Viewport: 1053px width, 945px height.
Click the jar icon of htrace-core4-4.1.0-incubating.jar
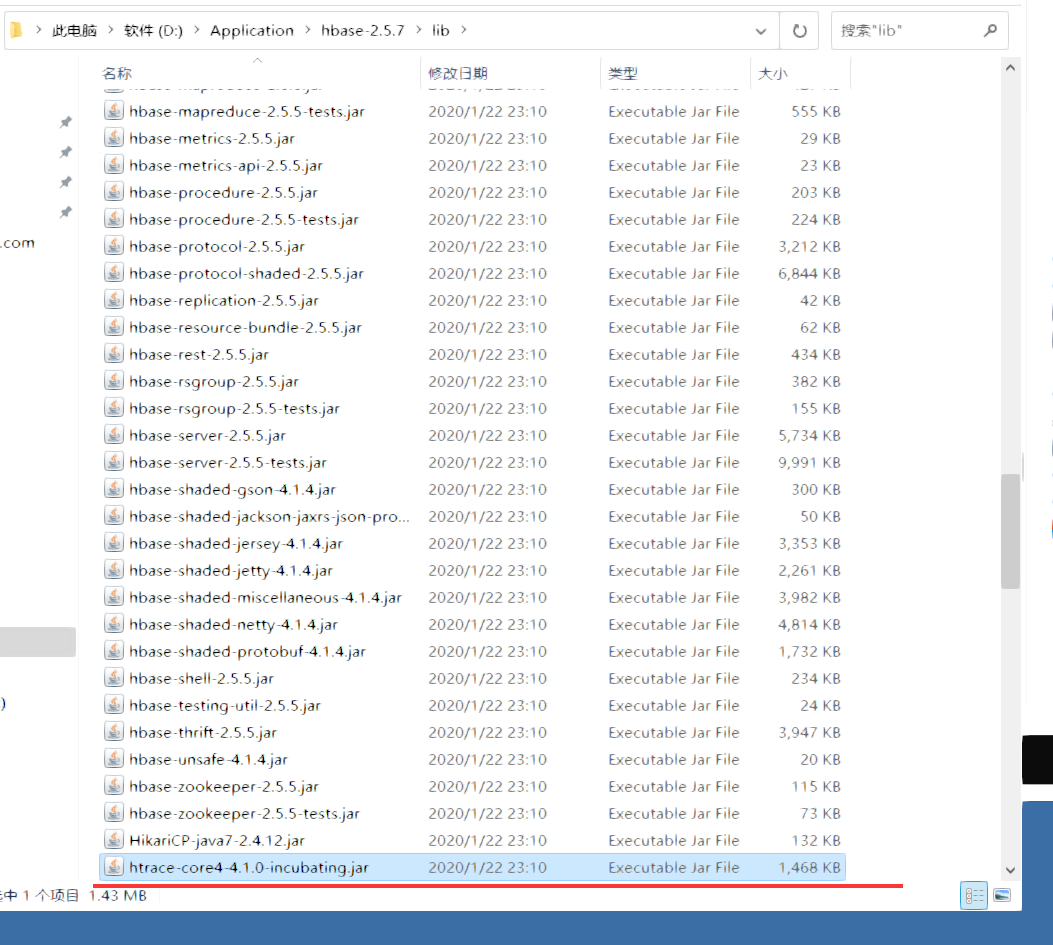click(x=114, y=867)
